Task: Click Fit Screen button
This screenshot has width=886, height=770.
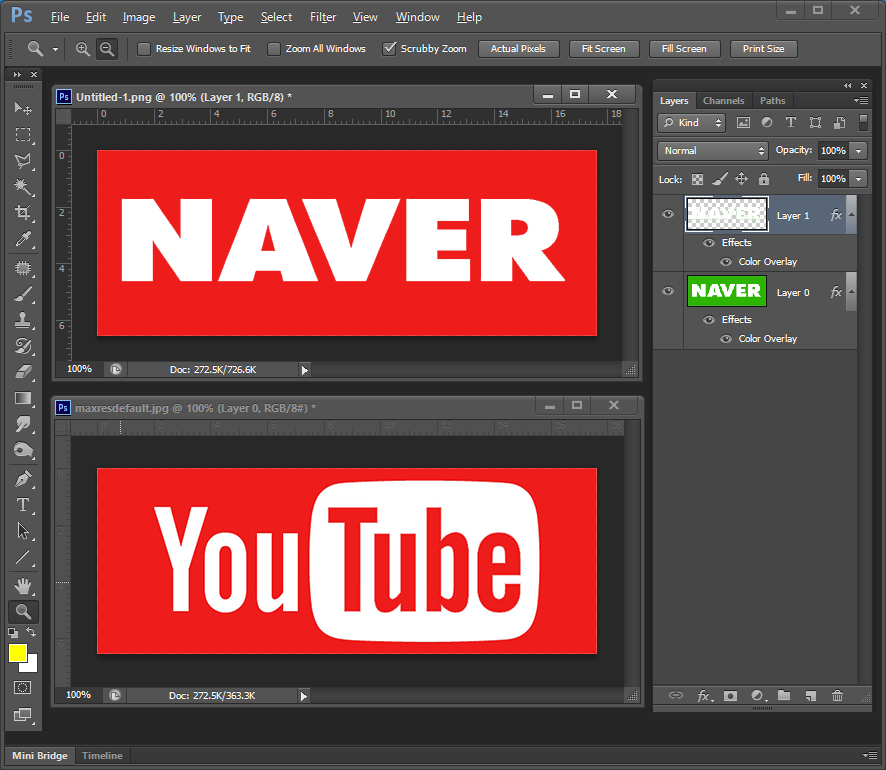Action: coord(603,49)
